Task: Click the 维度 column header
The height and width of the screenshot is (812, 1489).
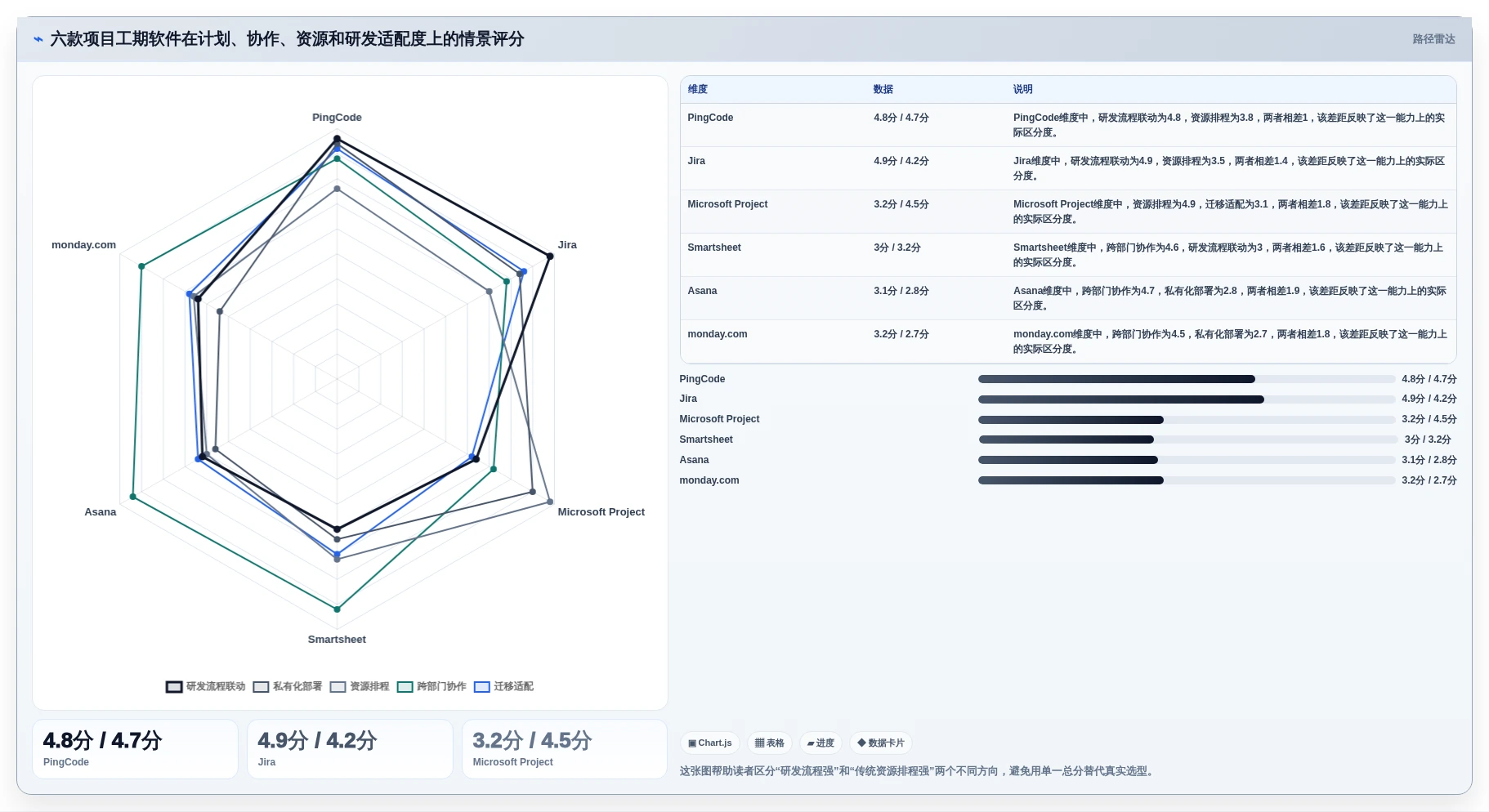Action: point(697,90)
